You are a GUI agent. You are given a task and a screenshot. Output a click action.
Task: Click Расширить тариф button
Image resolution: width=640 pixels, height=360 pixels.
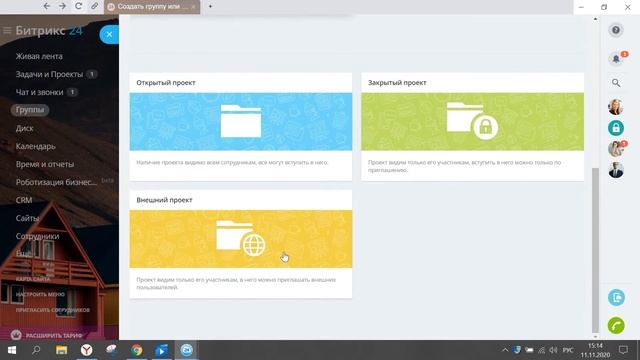[47, 336]
